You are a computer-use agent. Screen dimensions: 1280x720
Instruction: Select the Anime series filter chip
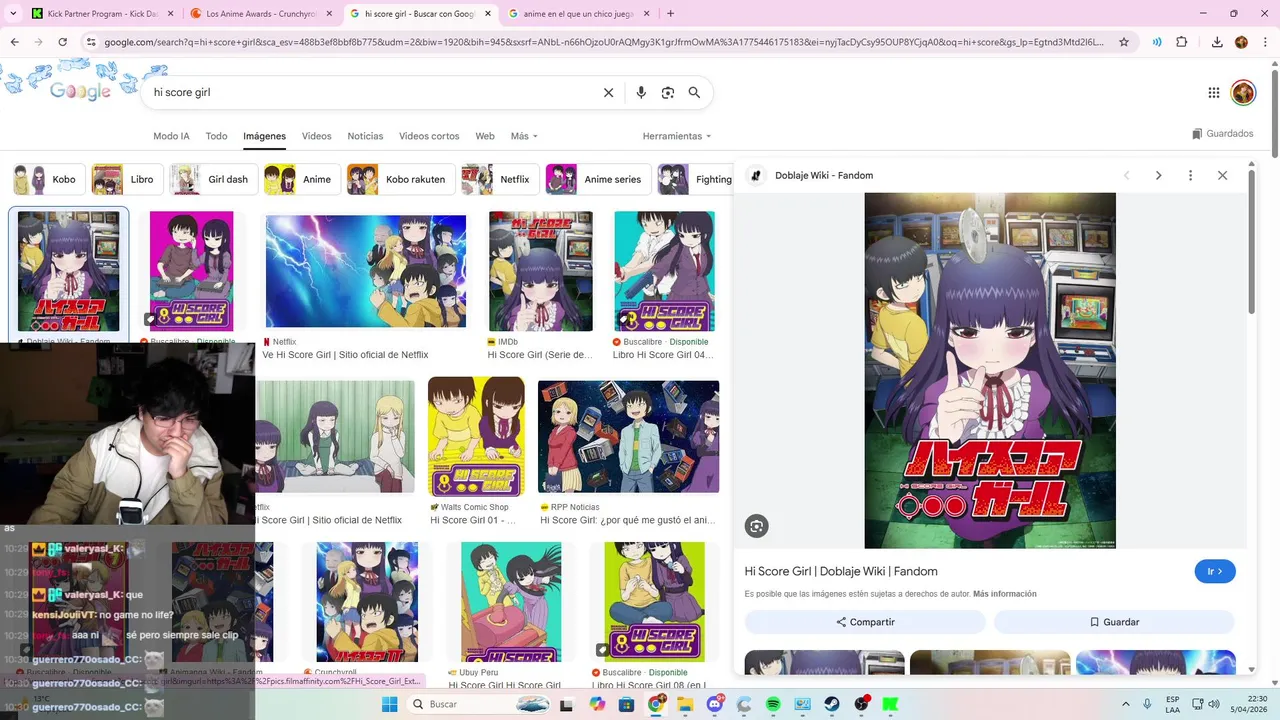[x=598, y=179]
